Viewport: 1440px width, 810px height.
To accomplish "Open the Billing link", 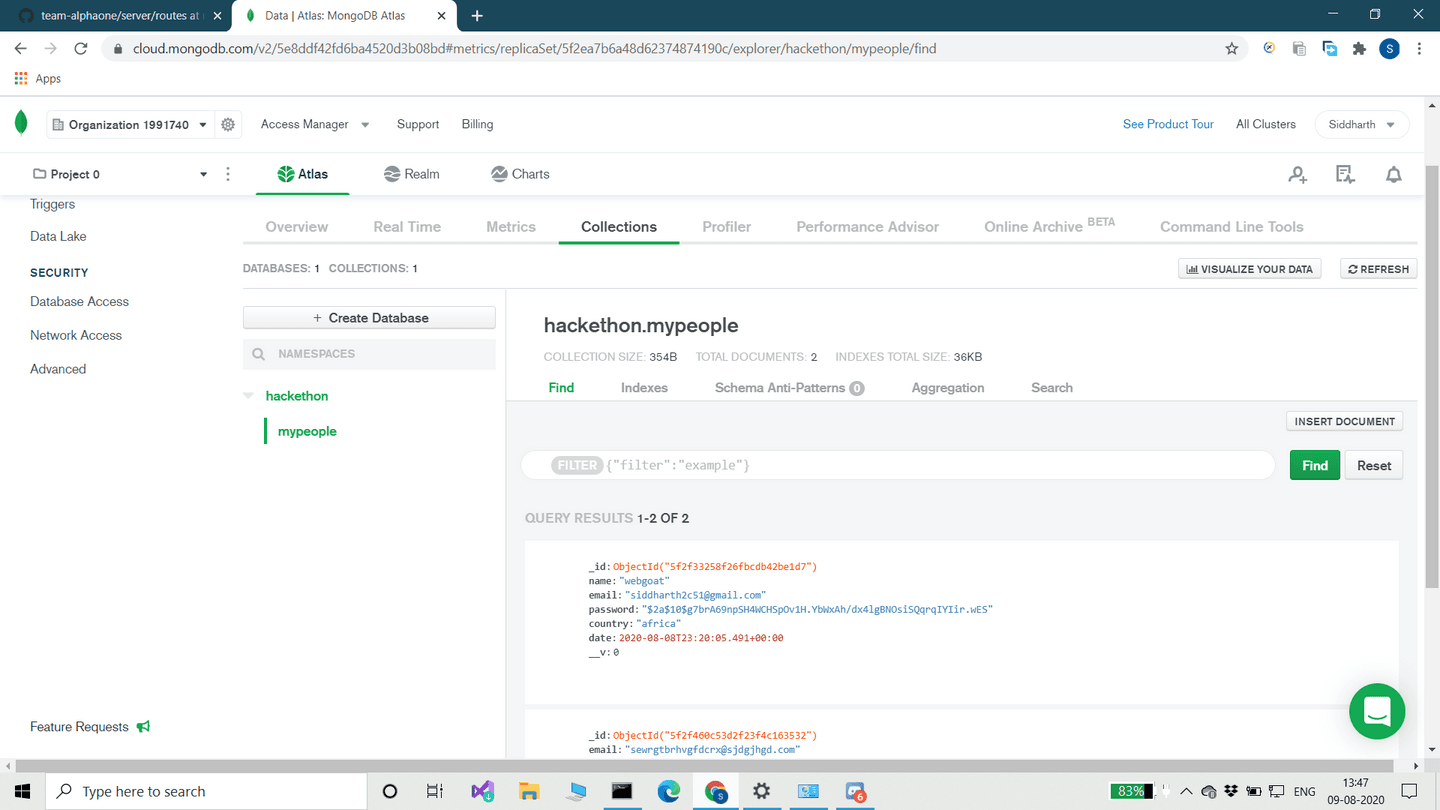I will pyautogui.click(x=477, y=124).
